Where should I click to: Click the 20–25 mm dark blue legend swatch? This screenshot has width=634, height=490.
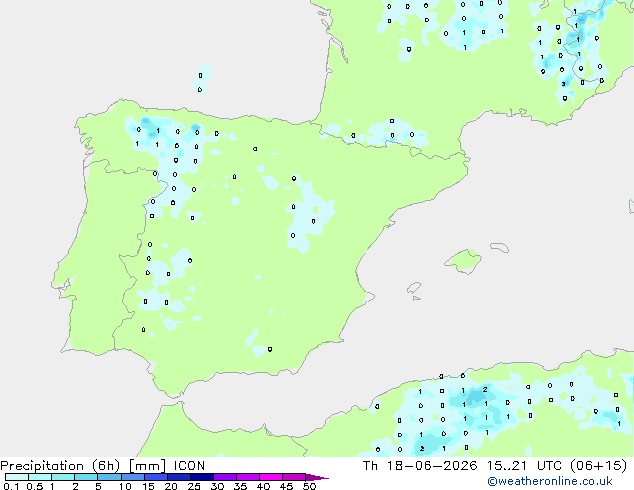tap(178, 477)
